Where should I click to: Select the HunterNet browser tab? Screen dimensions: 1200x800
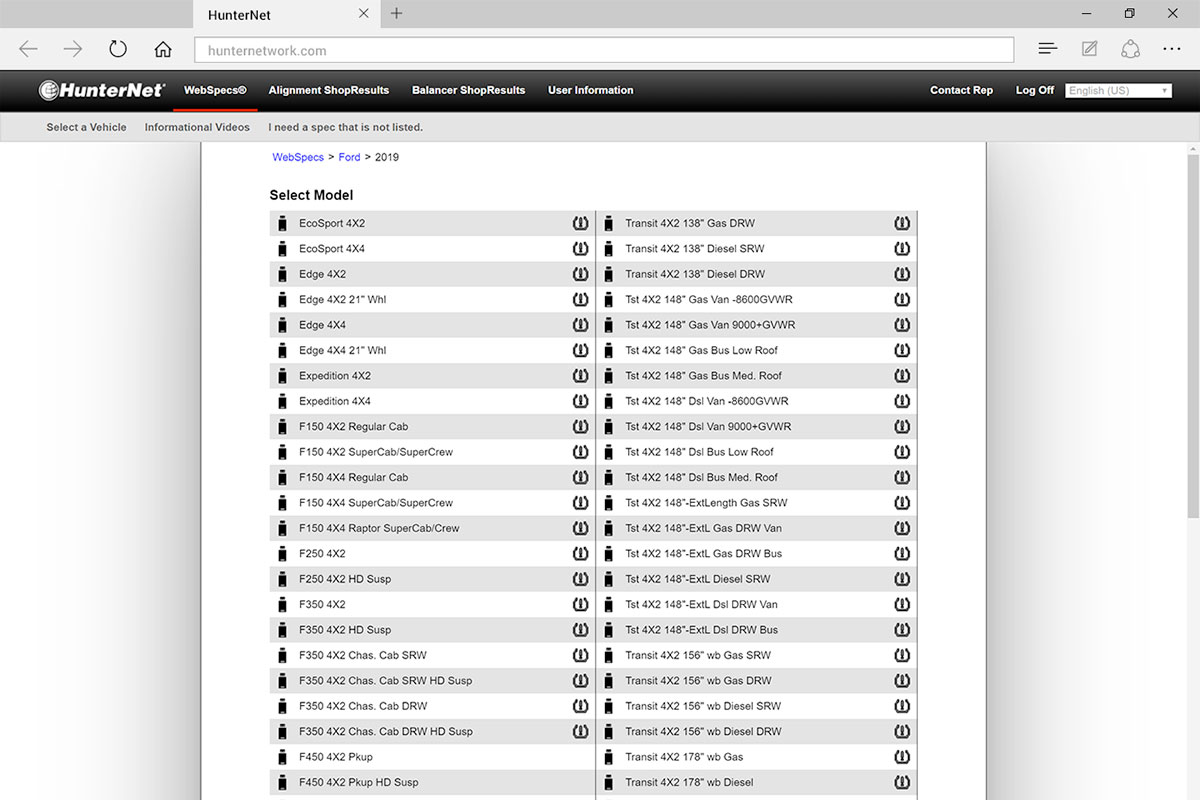click(x=285, y=14)
